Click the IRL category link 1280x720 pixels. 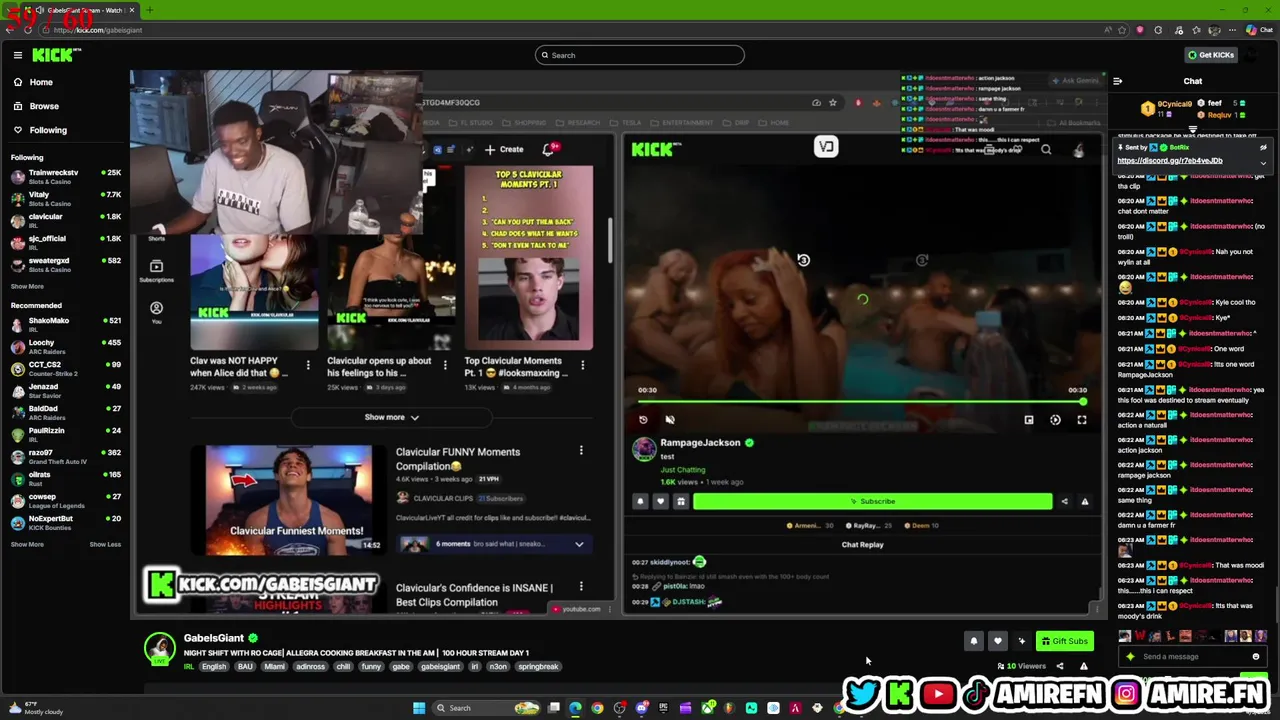pyautogui.click(x=188, y=666)
